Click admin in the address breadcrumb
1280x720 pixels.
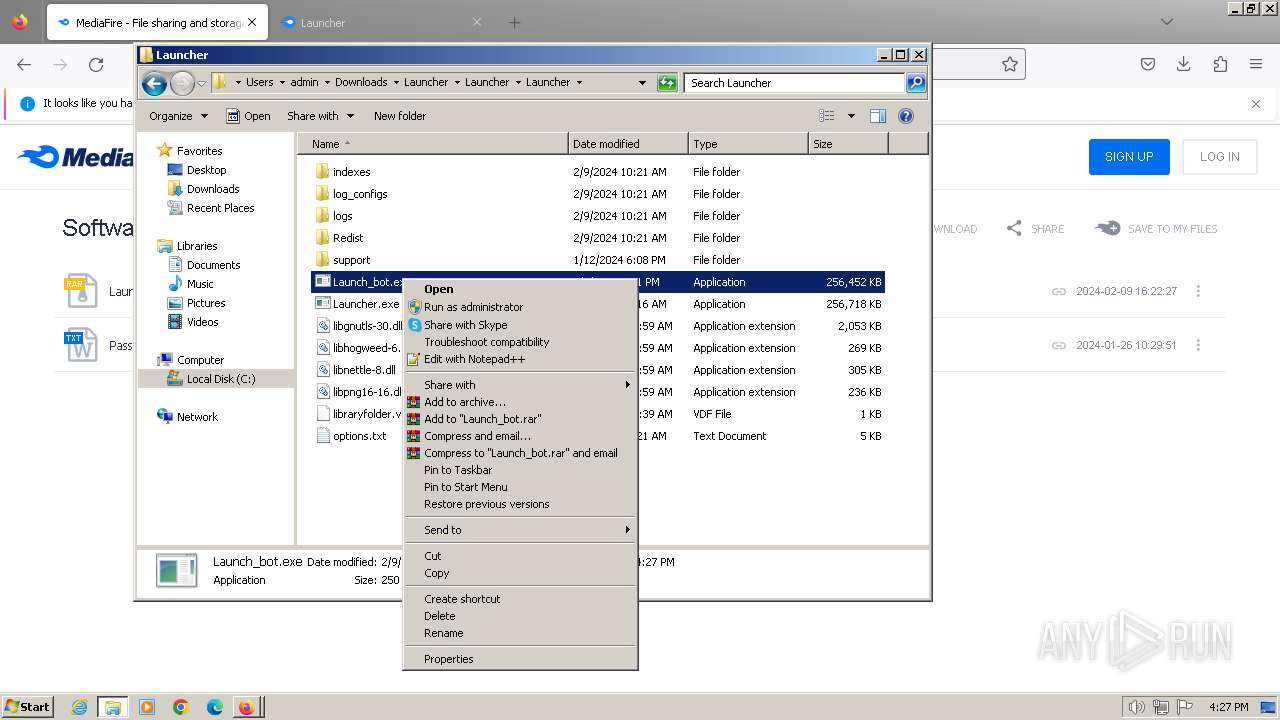(x=304, y=82)
